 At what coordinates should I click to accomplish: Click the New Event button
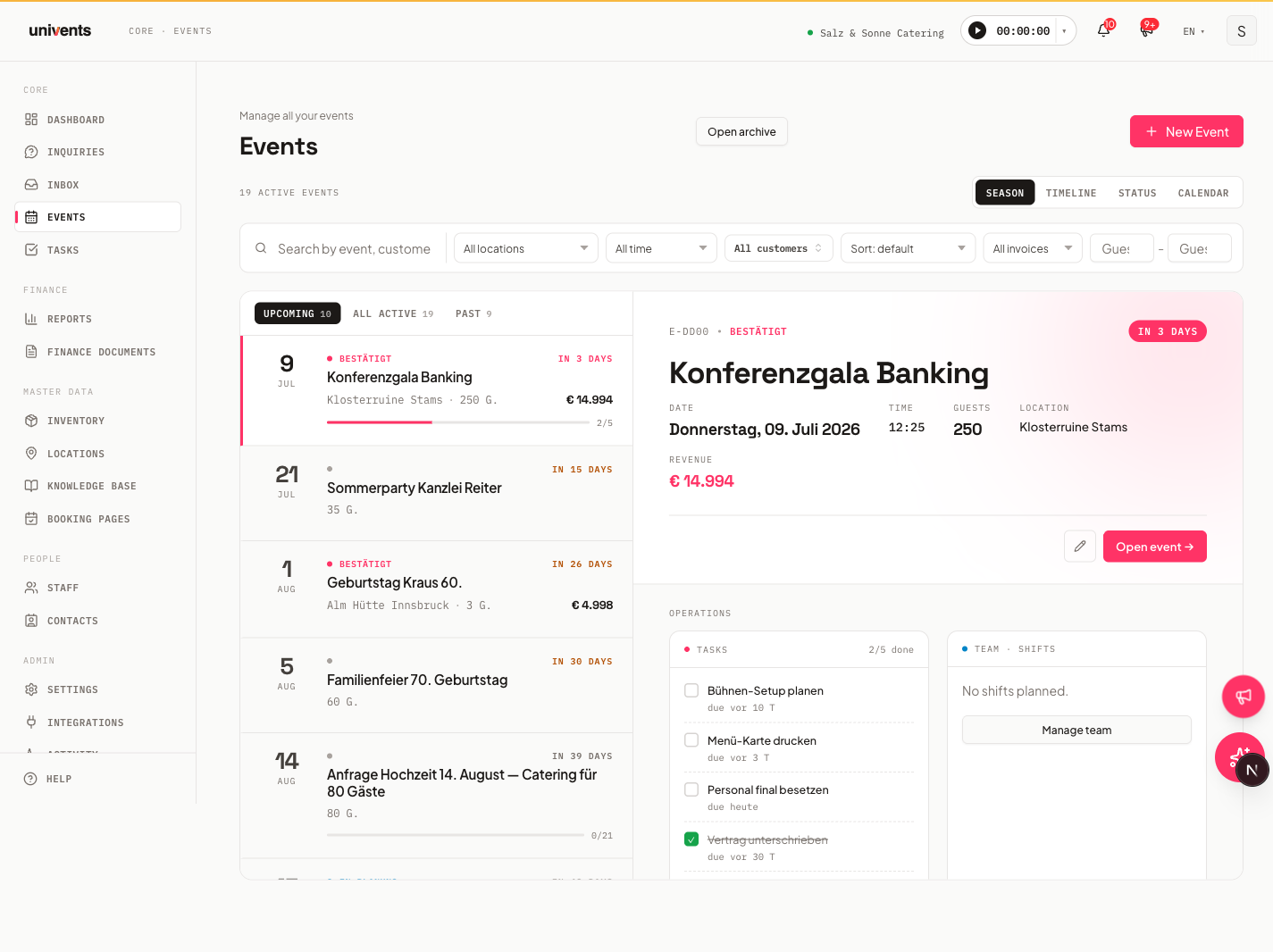point(1186,131)
